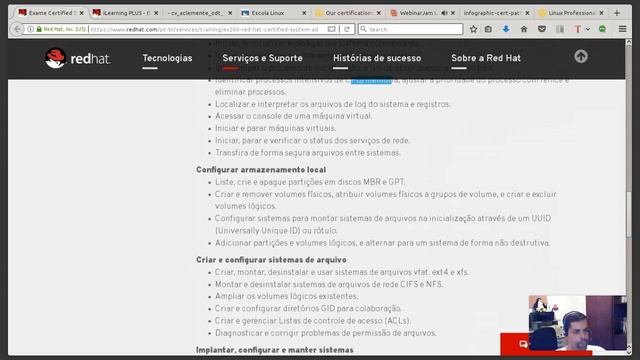This screenshot has height=360, width=640.
Task: Click 'Localizar e interpretar os arquivos de log' item
Action: click(333, 104)
